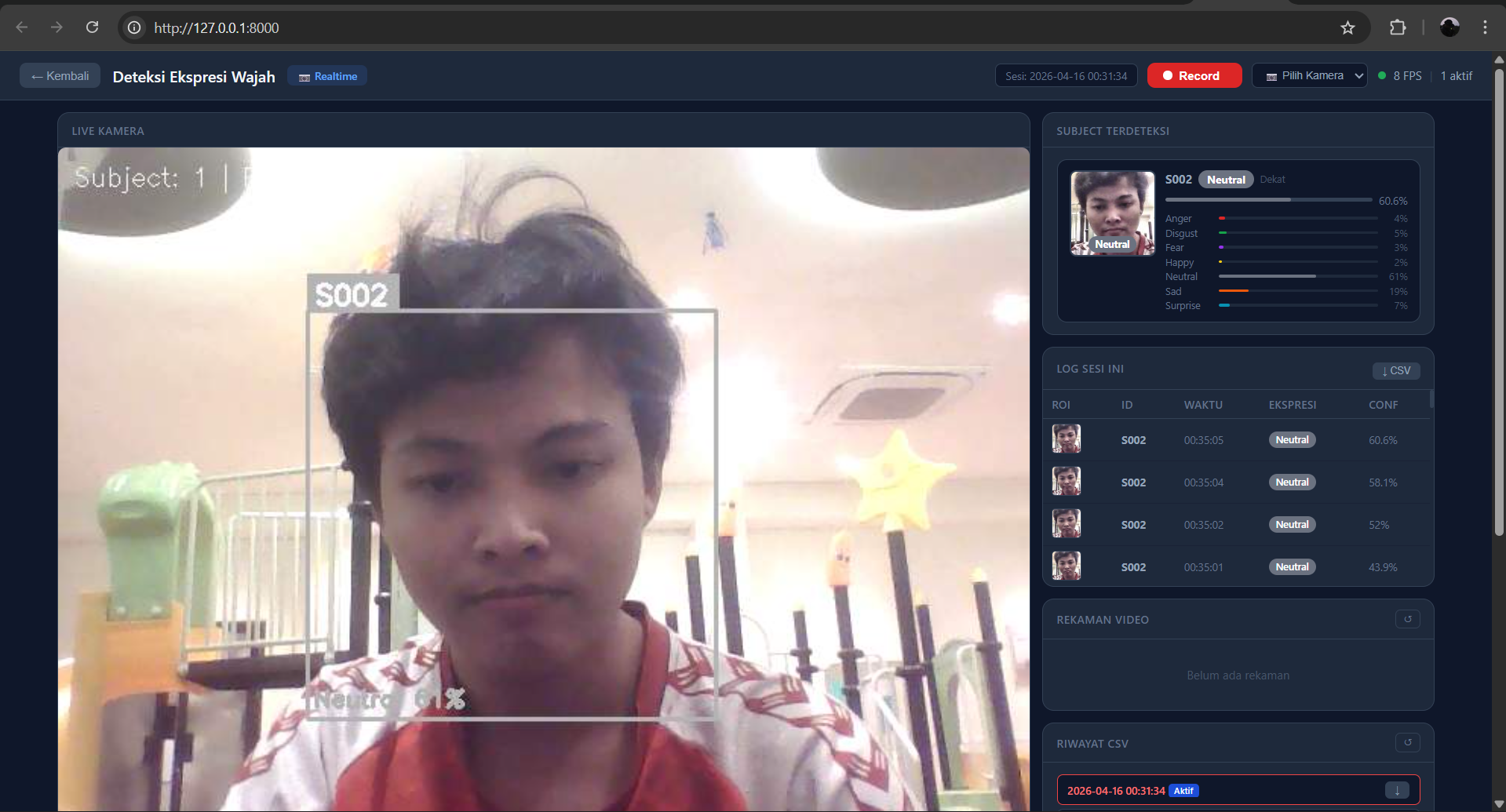Click the Neutral badge in the 00:35:01 row
Viewport: 1506px width, 812px height.
click(x=1292, y=567)
